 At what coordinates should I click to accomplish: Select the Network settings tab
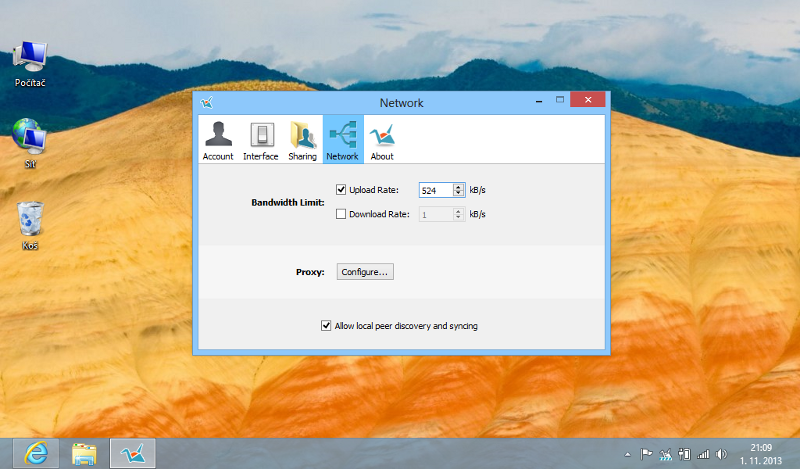pos(342,140)
